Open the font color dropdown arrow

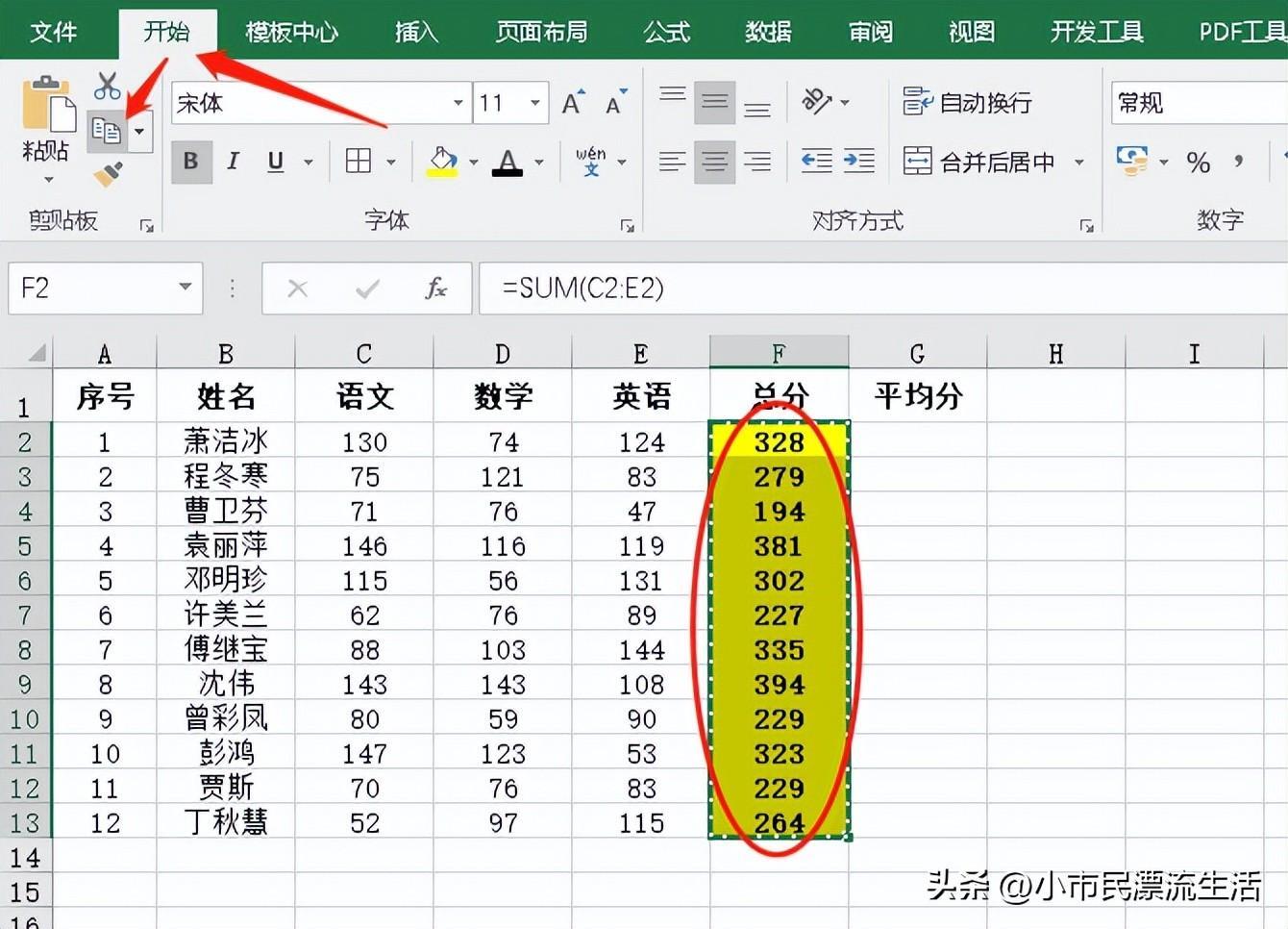[x=539, y=162]
